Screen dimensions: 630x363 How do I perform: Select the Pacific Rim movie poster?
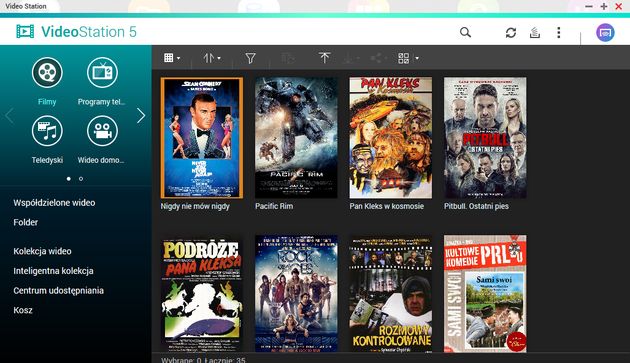(x=296, y=138)
